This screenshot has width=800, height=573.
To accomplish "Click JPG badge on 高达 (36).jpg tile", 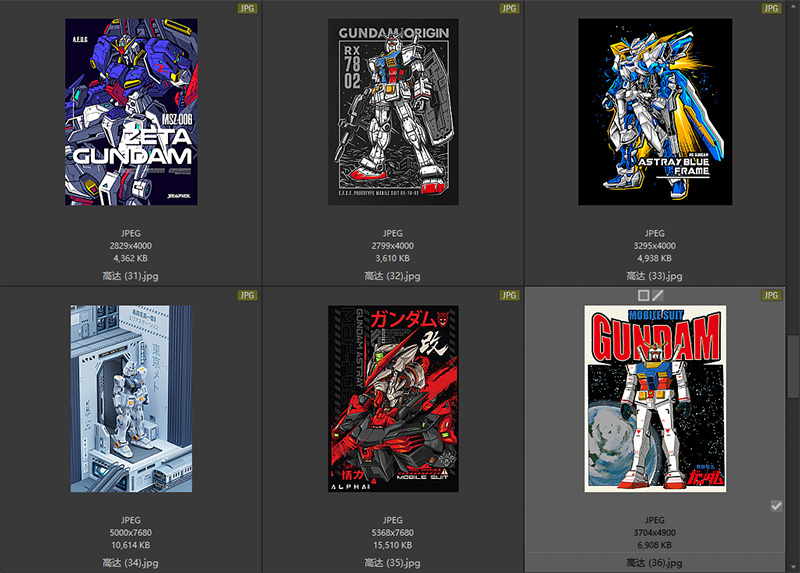I will (x=771, y=295).
